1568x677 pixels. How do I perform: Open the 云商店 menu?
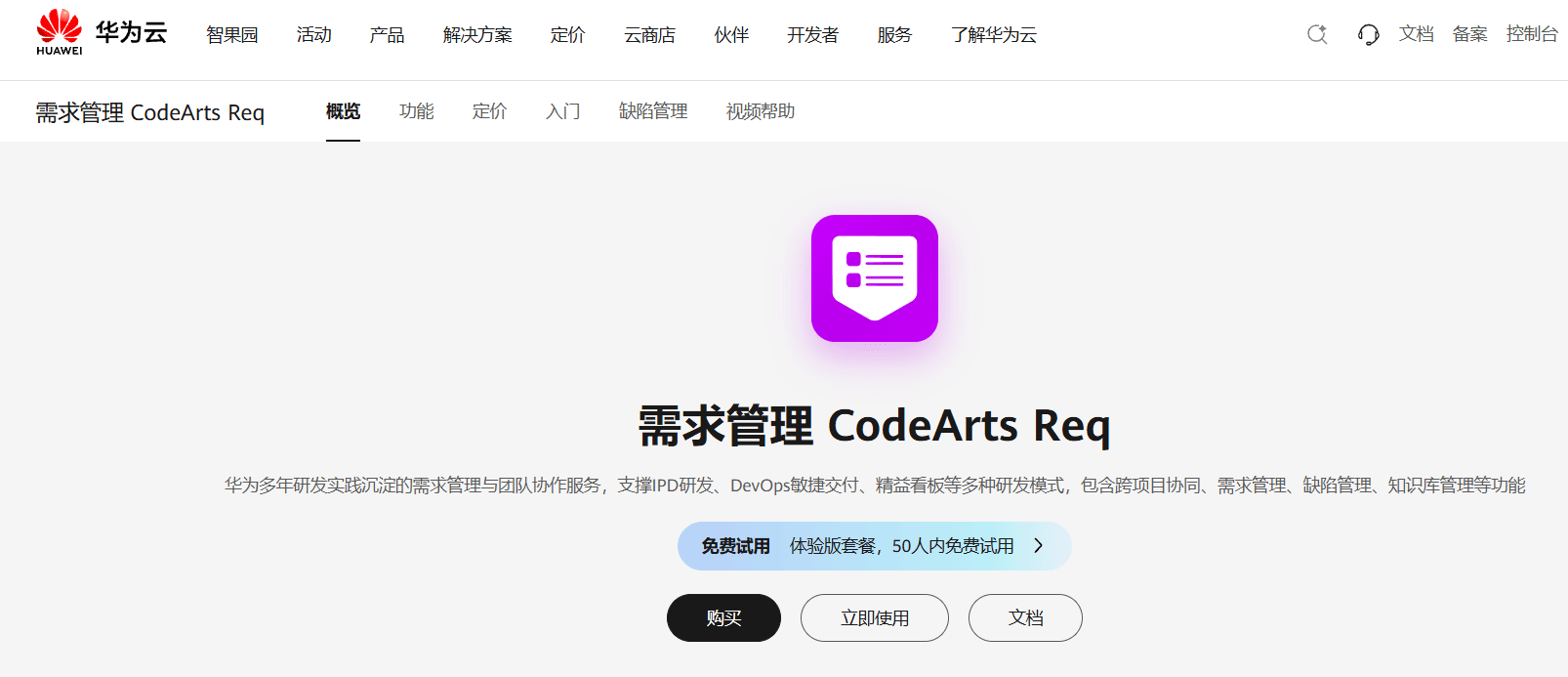coord(650,35)
